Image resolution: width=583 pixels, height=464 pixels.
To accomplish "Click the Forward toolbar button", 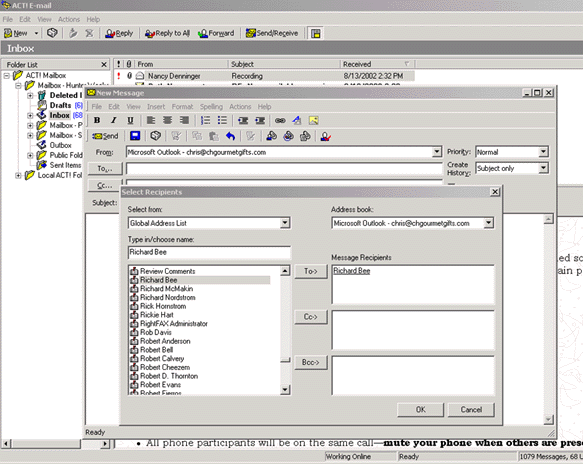I will click(216, 33).
